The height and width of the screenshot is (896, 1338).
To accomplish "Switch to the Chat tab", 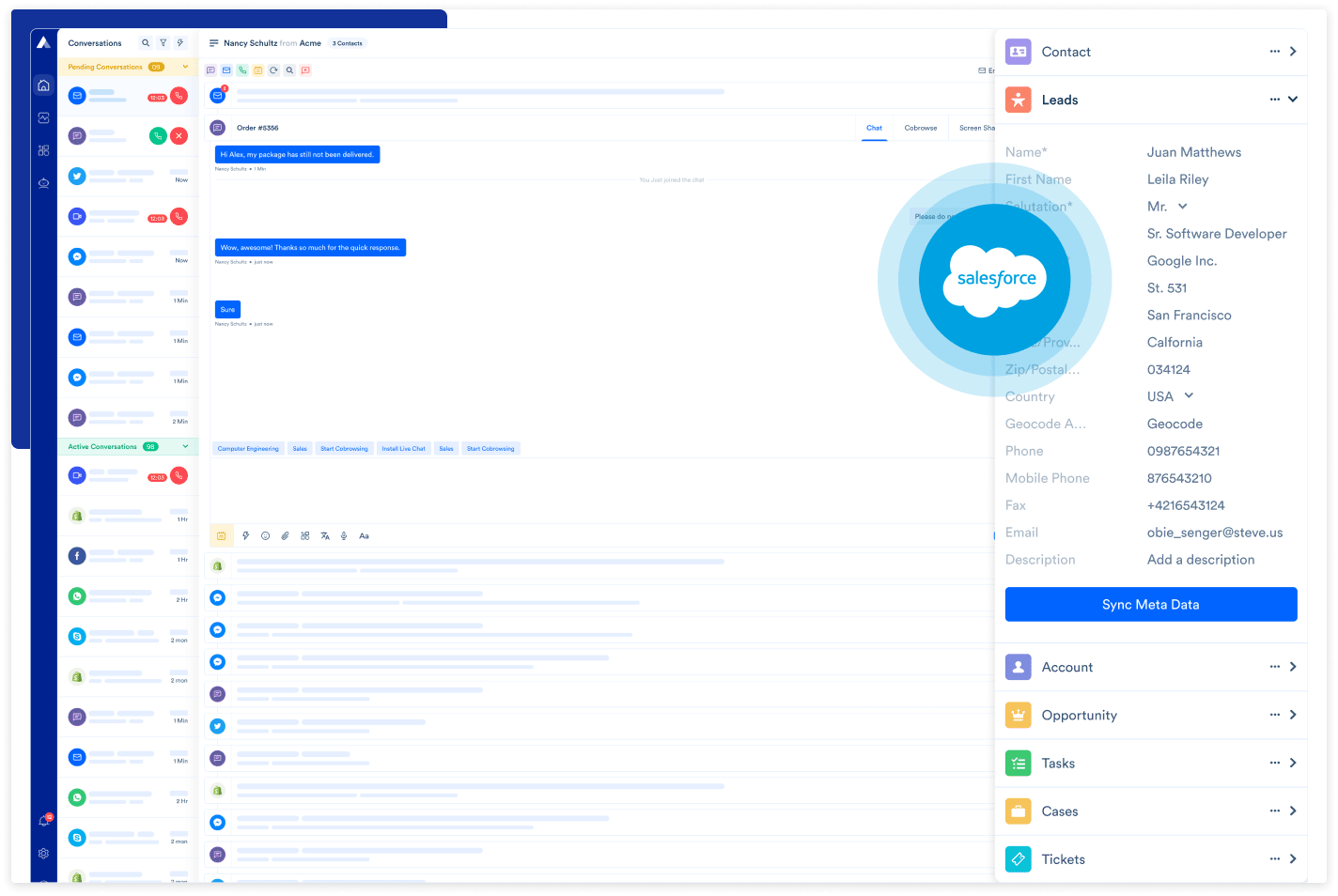I will click(874, 128).
